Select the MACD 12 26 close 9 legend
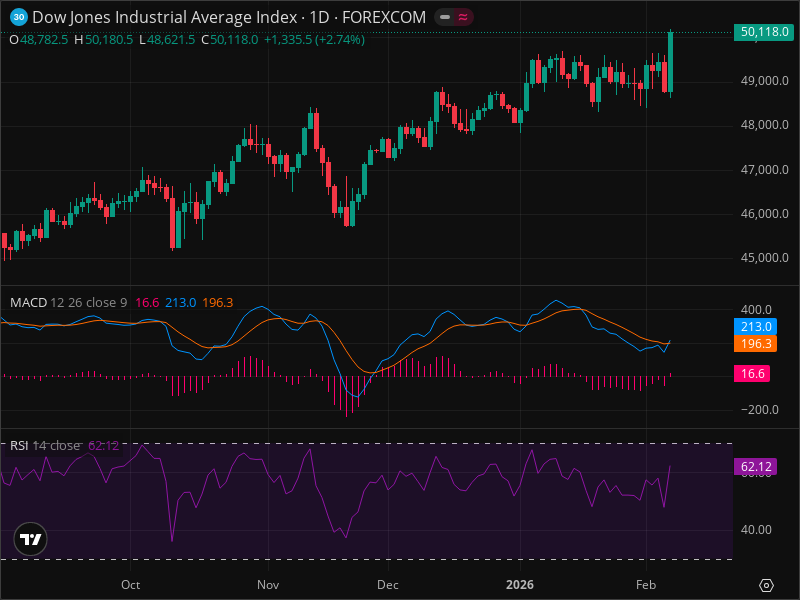This screenshot has height=600, width=800. [68, 303]
